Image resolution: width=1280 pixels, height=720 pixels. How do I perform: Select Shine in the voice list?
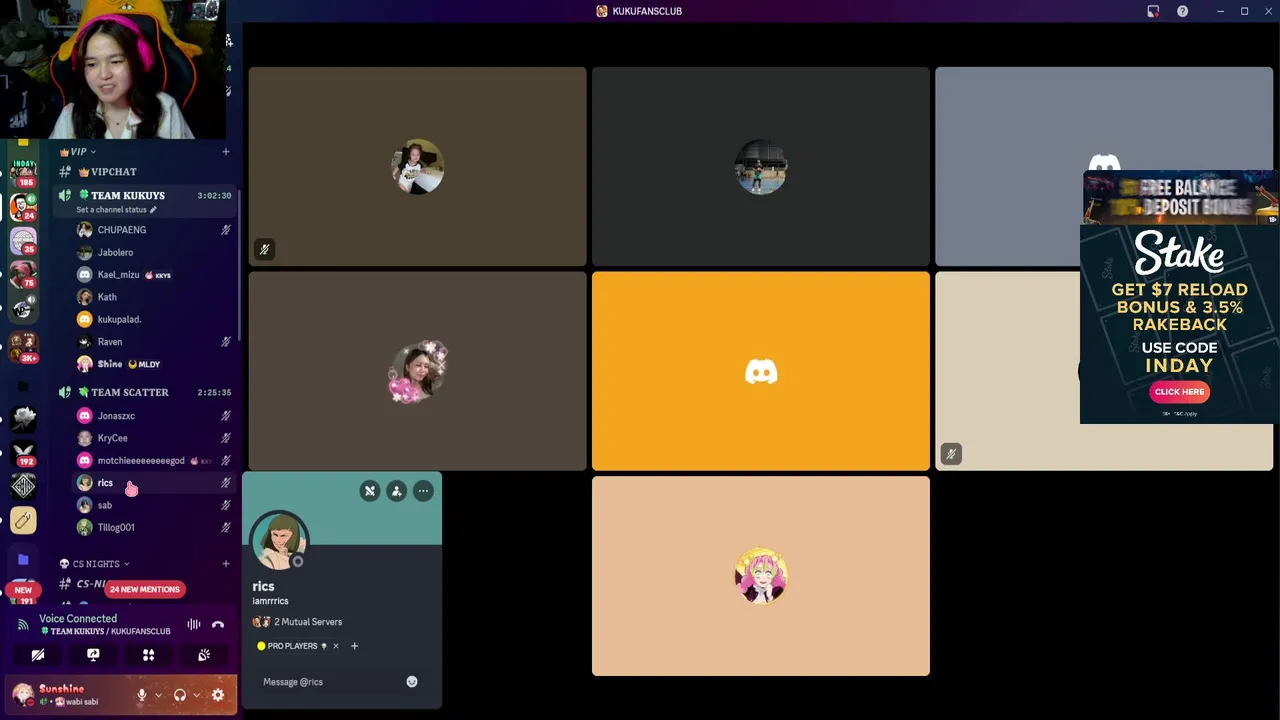click(154, 364)
